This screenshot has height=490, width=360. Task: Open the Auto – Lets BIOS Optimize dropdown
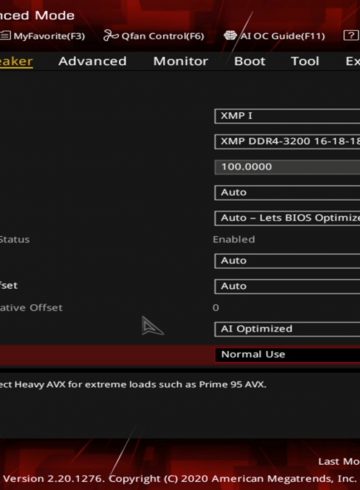click(287, 218)
